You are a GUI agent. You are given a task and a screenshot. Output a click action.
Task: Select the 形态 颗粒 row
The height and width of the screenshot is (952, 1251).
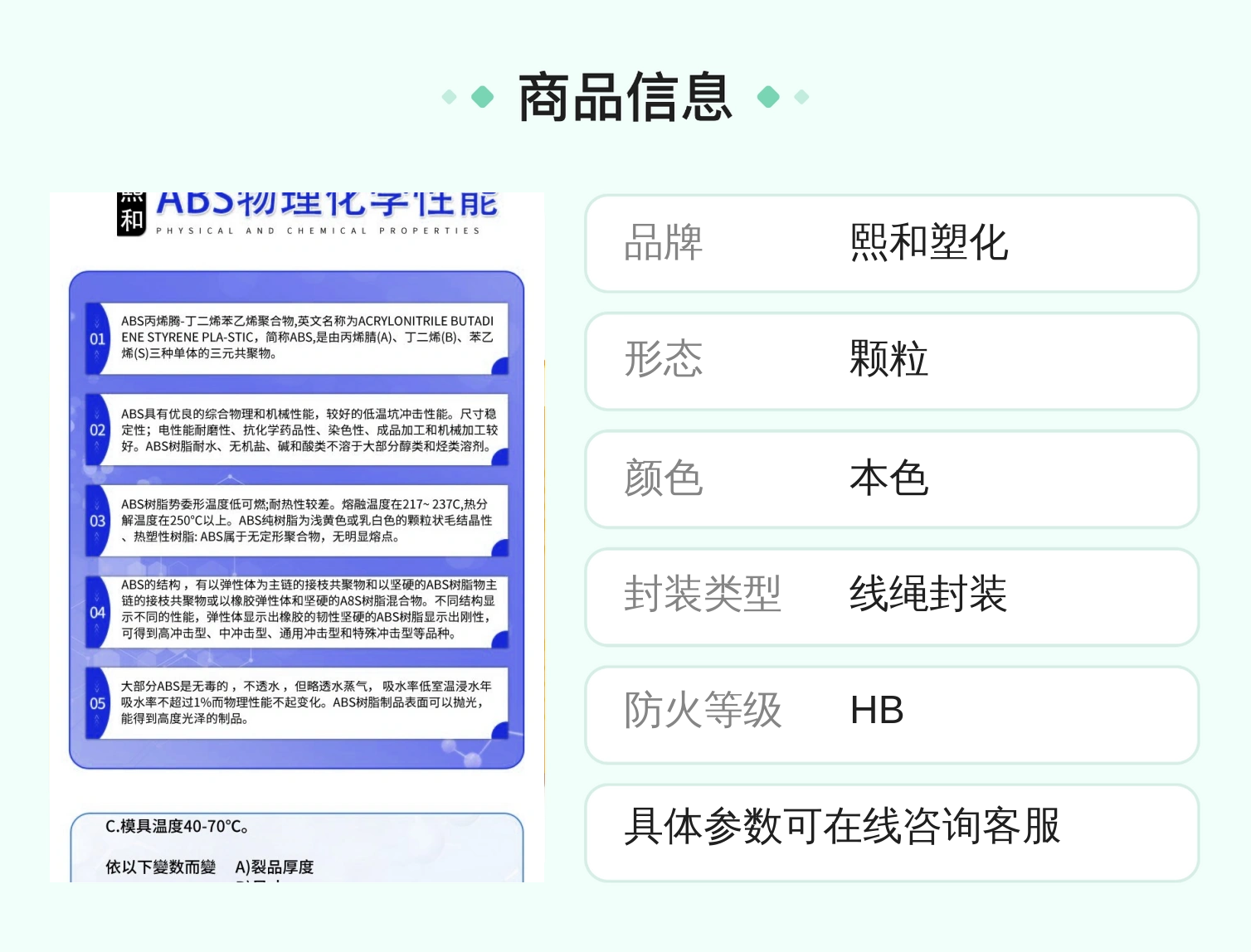(x=892, y=361)
